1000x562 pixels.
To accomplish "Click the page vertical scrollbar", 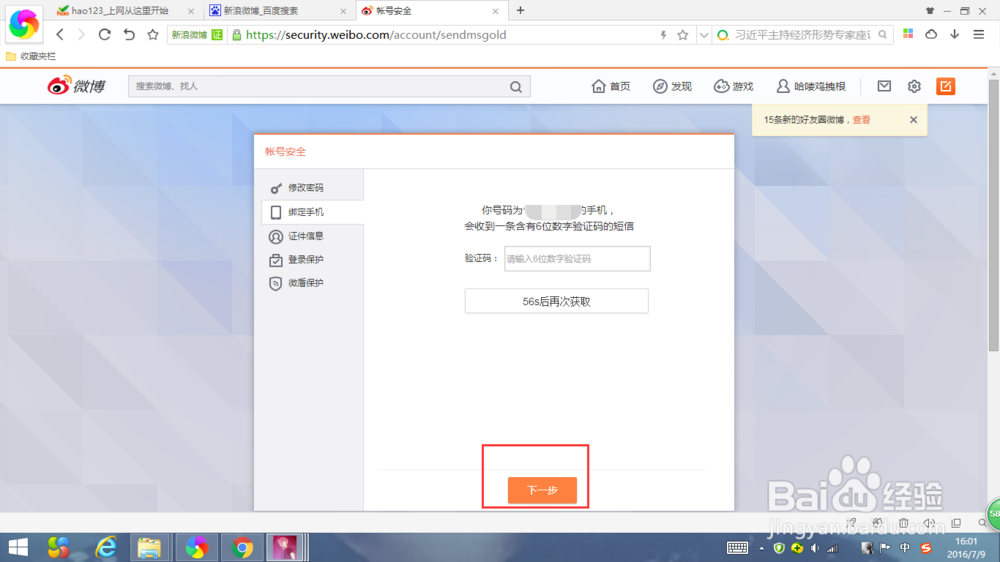I will click(994, 217).
